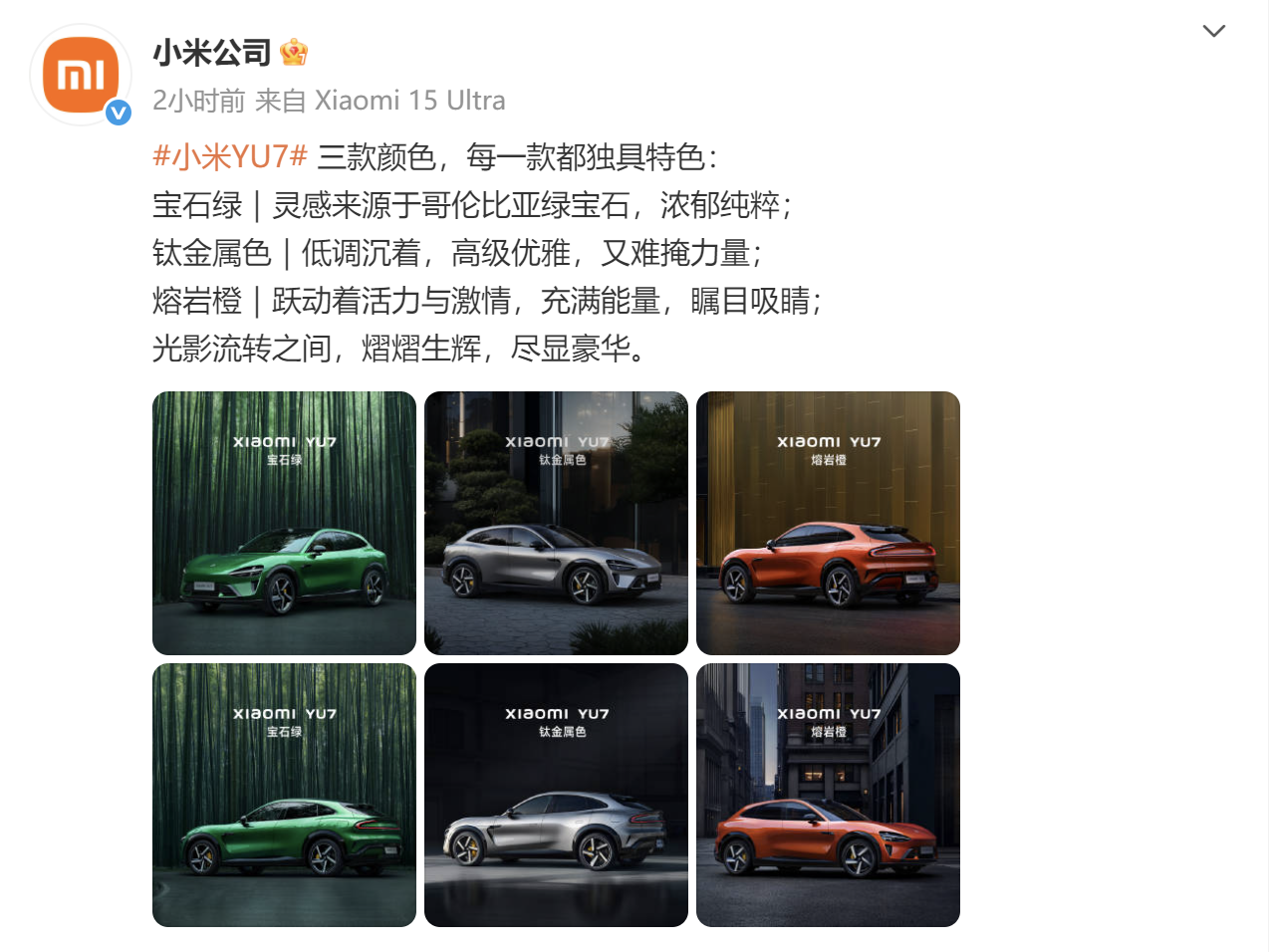Click the closing line 光影流转之间
The width and height of the screenshot is (1269, 952).
click(401, 349)
